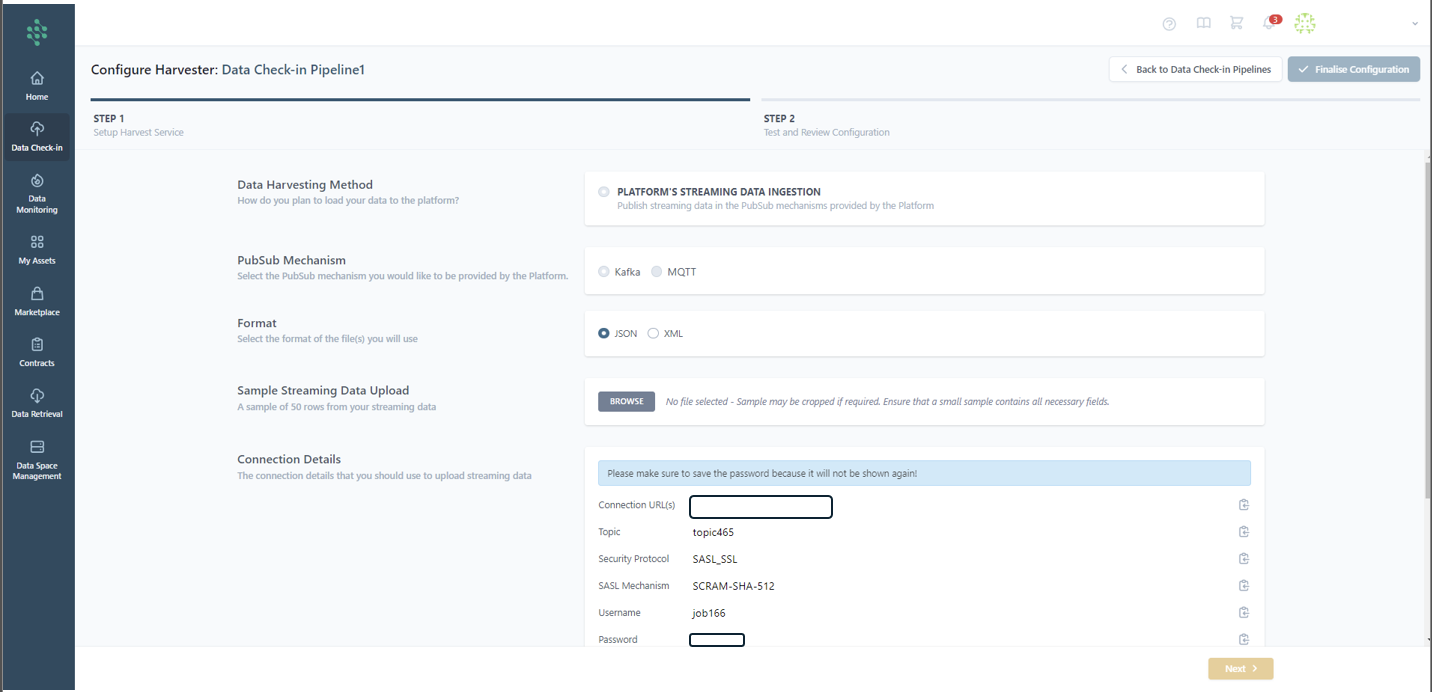
Task: Open the shopping cart icon
Action: pos(1236,24)
